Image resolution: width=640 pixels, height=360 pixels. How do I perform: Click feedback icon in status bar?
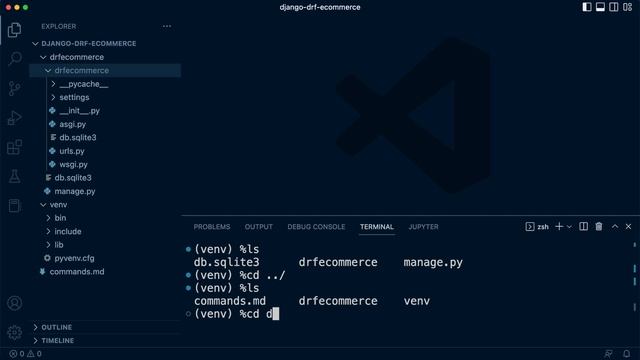coord(608,353)
